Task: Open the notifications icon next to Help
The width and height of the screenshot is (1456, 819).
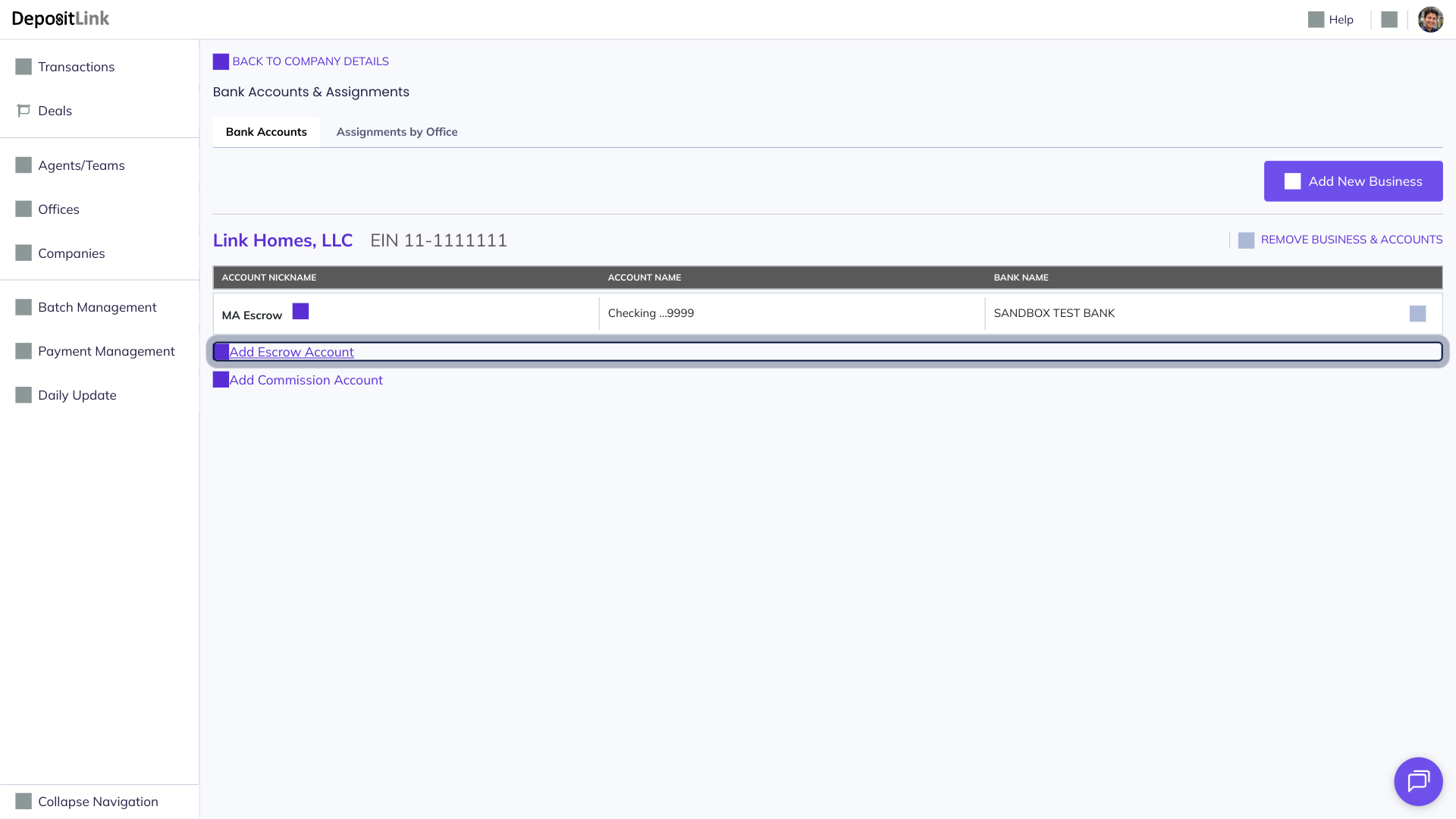Action: pyautogui.click(x=1389, y=20)
